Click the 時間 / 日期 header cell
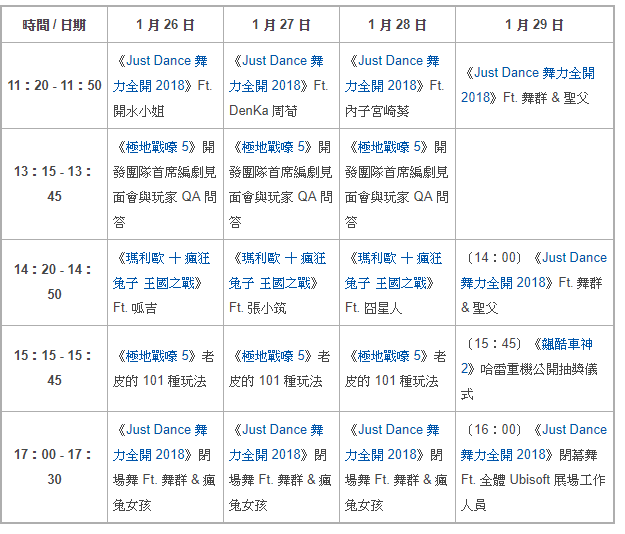Screen dimensions: 625x534 pyautogui.click(x=55, y=25)
